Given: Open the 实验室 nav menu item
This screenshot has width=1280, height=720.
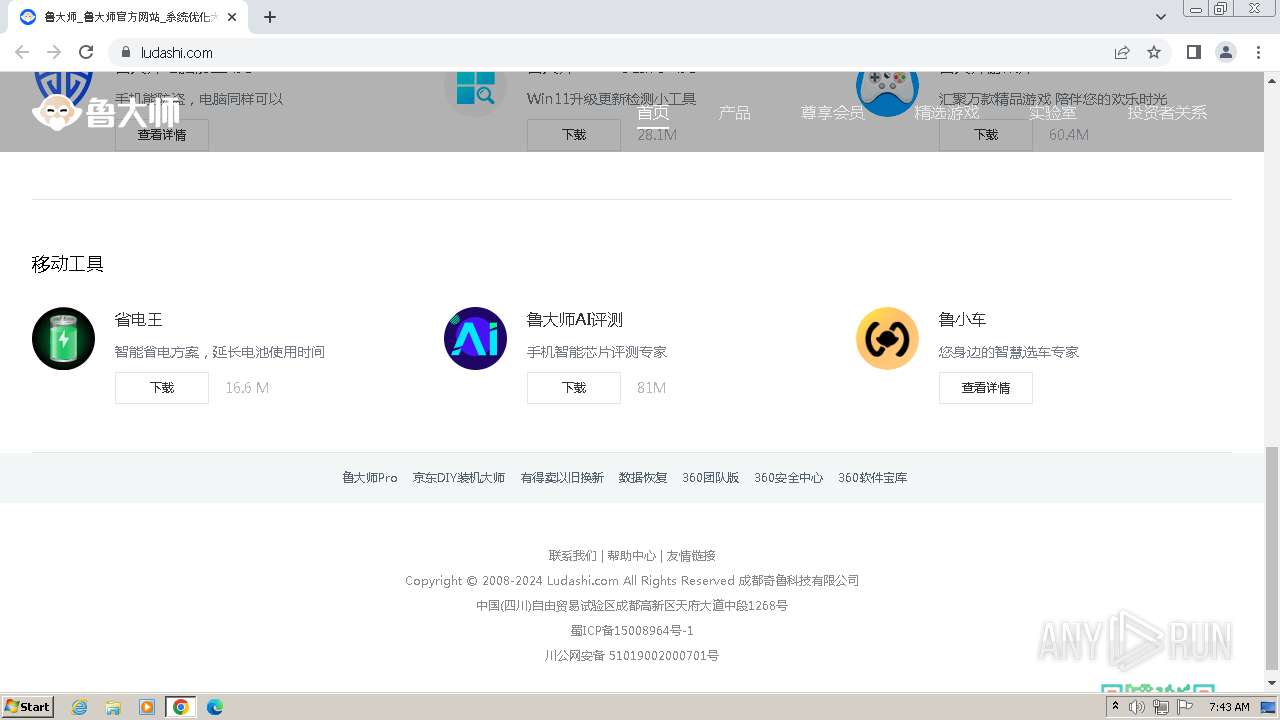Looking at the screenshot, I should click(x=1052, y=113).
